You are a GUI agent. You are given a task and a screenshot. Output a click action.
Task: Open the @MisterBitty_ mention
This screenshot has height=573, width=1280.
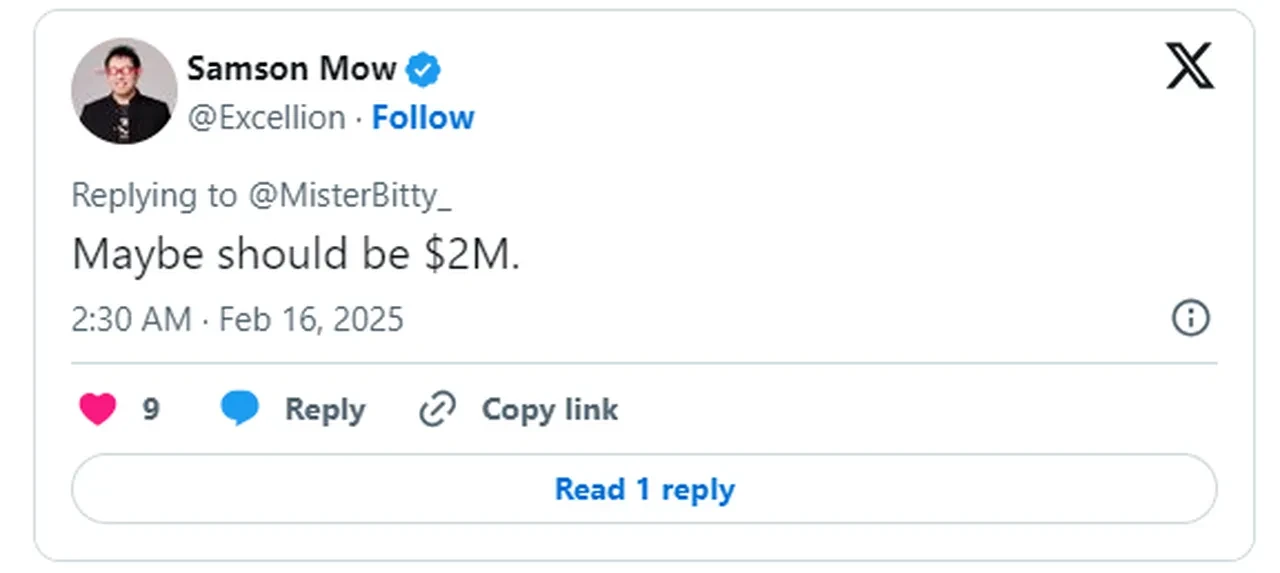coord(349,195)
